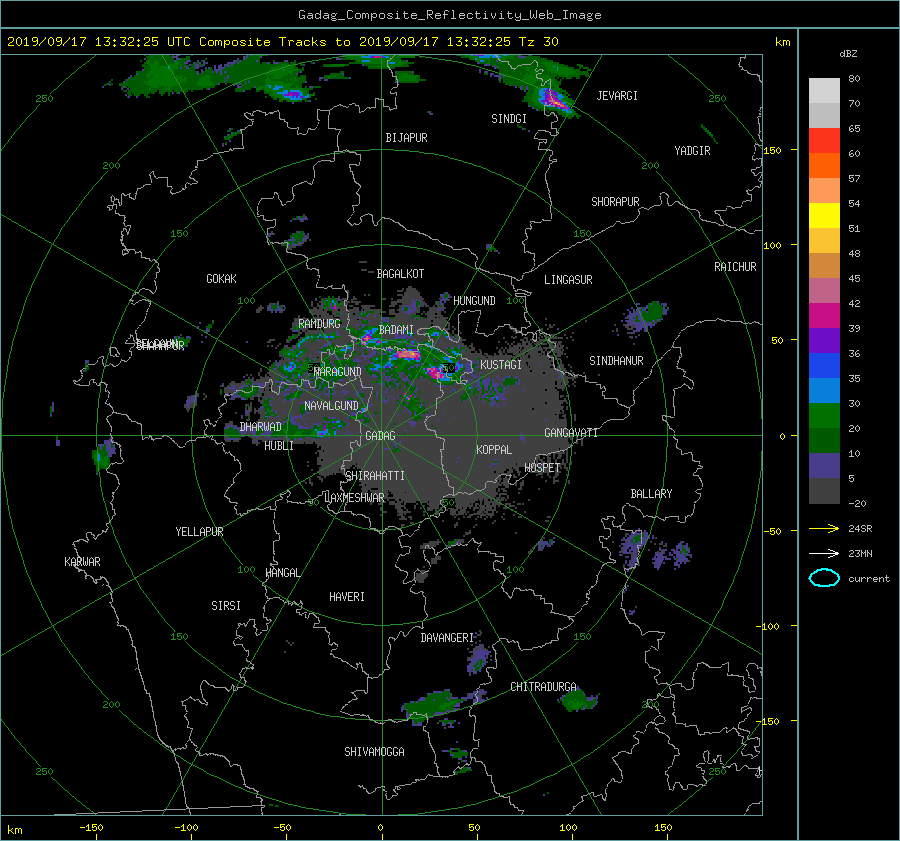Click the KOPPAL label
Image resolution: width=900 pixels, height=841 pixels.
[x=494, y=450]
